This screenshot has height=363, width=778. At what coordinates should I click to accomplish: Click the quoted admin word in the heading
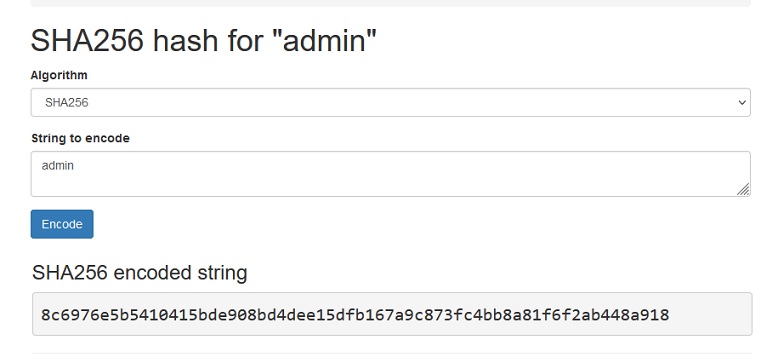[324, 40]
